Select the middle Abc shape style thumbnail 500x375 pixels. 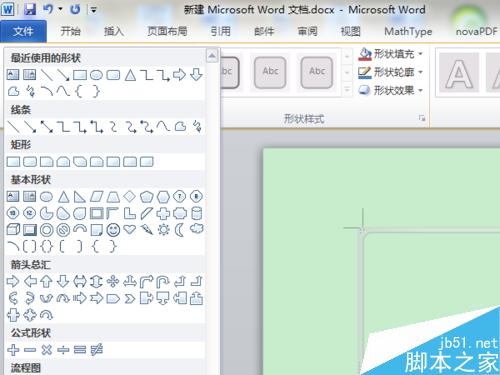click(270, 72)
